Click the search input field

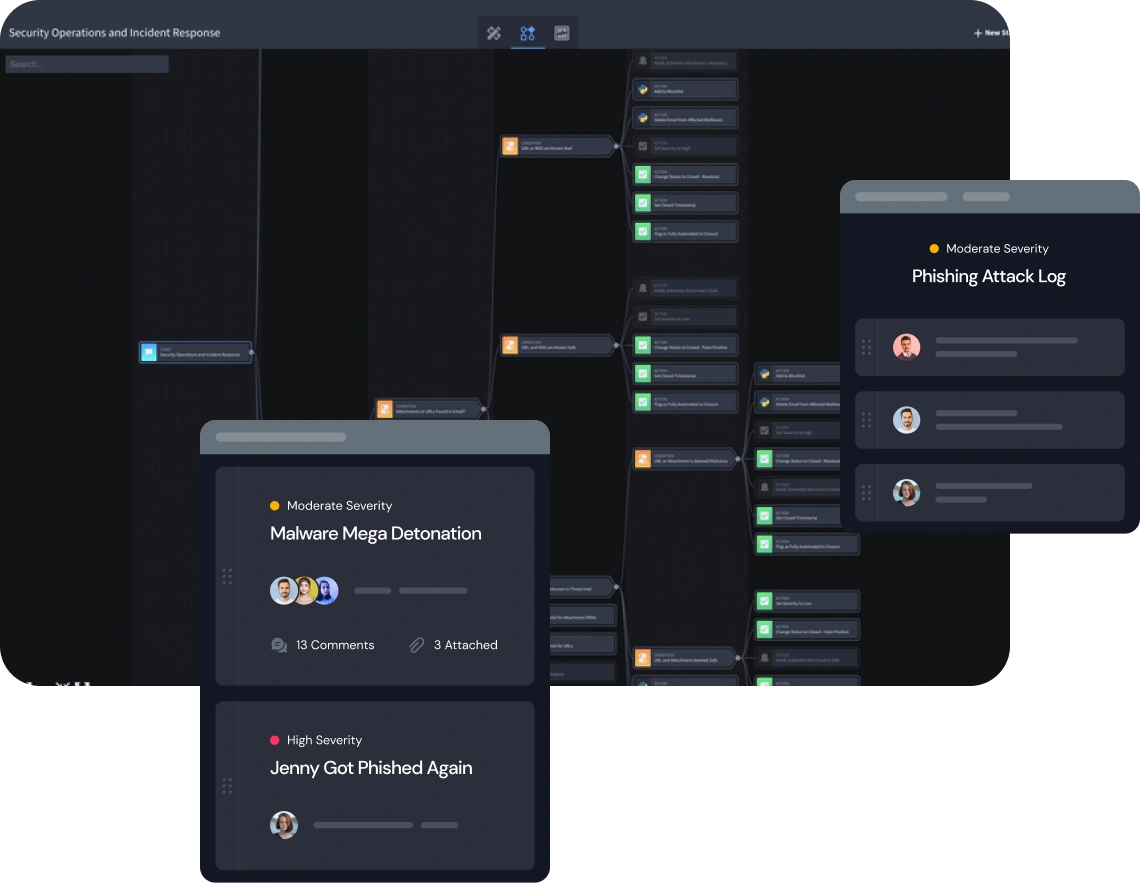[87, 64]
